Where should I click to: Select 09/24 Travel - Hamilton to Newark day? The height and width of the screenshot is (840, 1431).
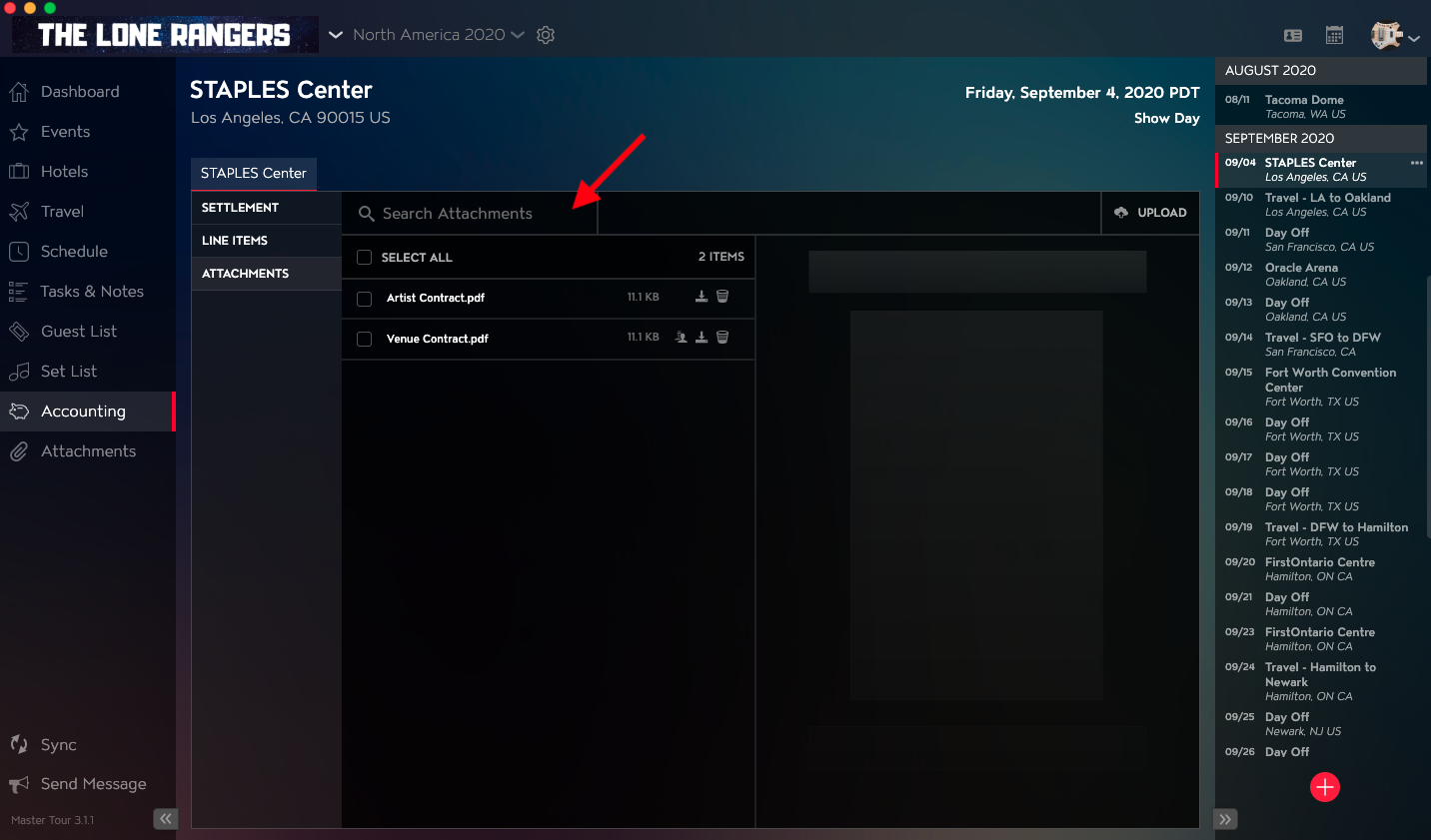coord(1321,681)
